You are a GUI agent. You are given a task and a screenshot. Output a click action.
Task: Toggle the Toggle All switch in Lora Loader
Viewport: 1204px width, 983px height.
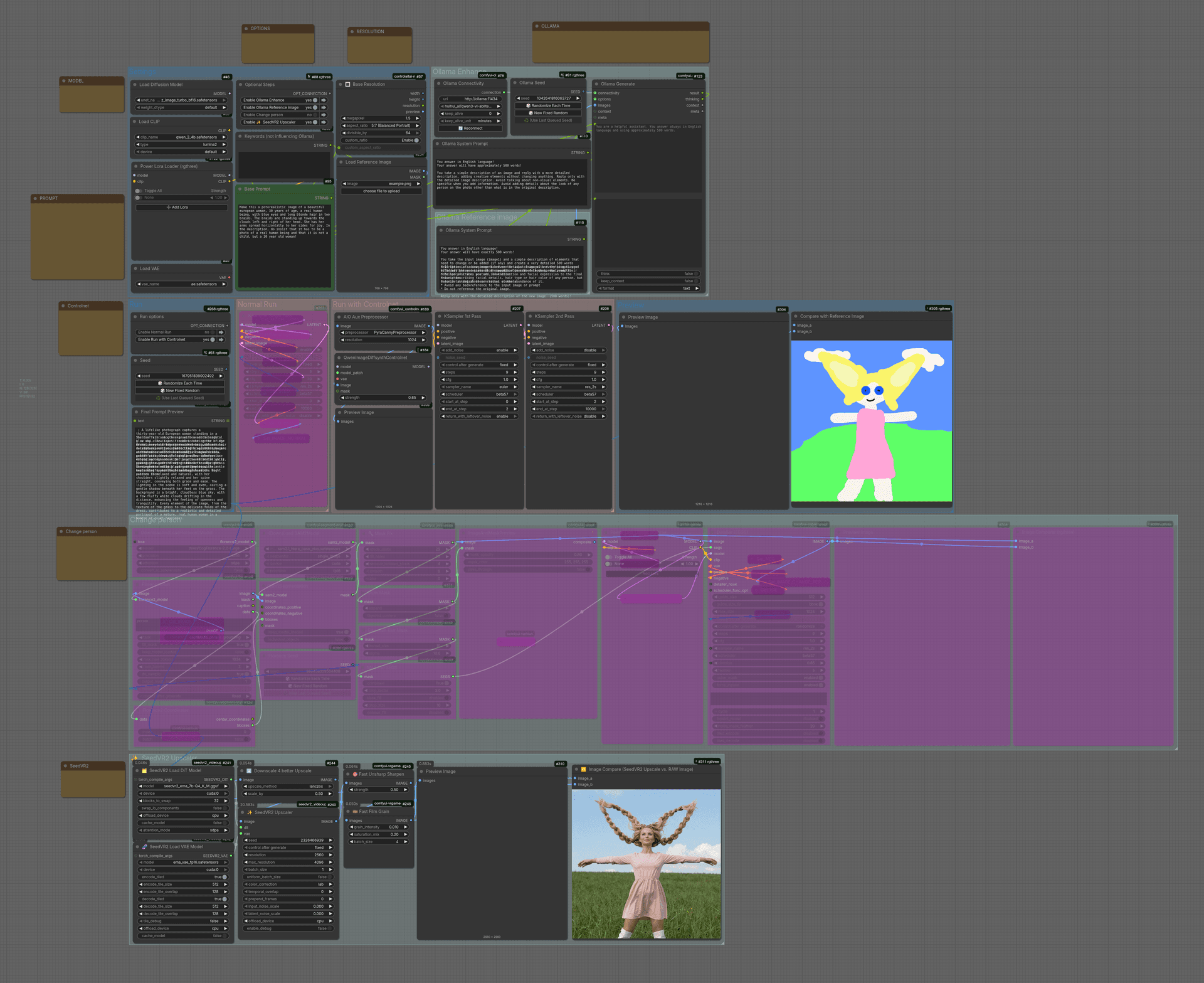pos(138,191)
